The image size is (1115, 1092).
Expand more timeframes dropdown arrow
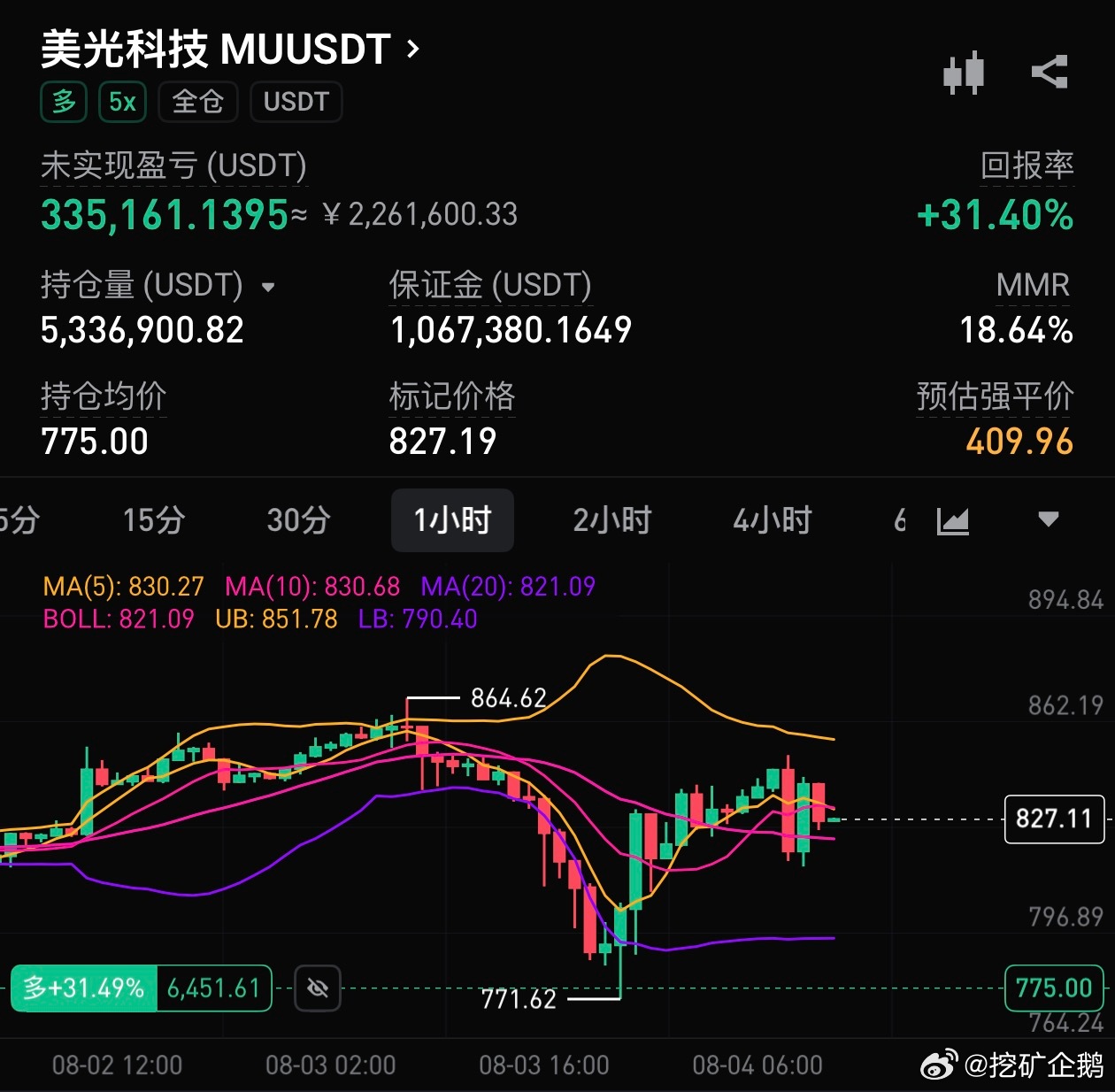point(1049,519)
